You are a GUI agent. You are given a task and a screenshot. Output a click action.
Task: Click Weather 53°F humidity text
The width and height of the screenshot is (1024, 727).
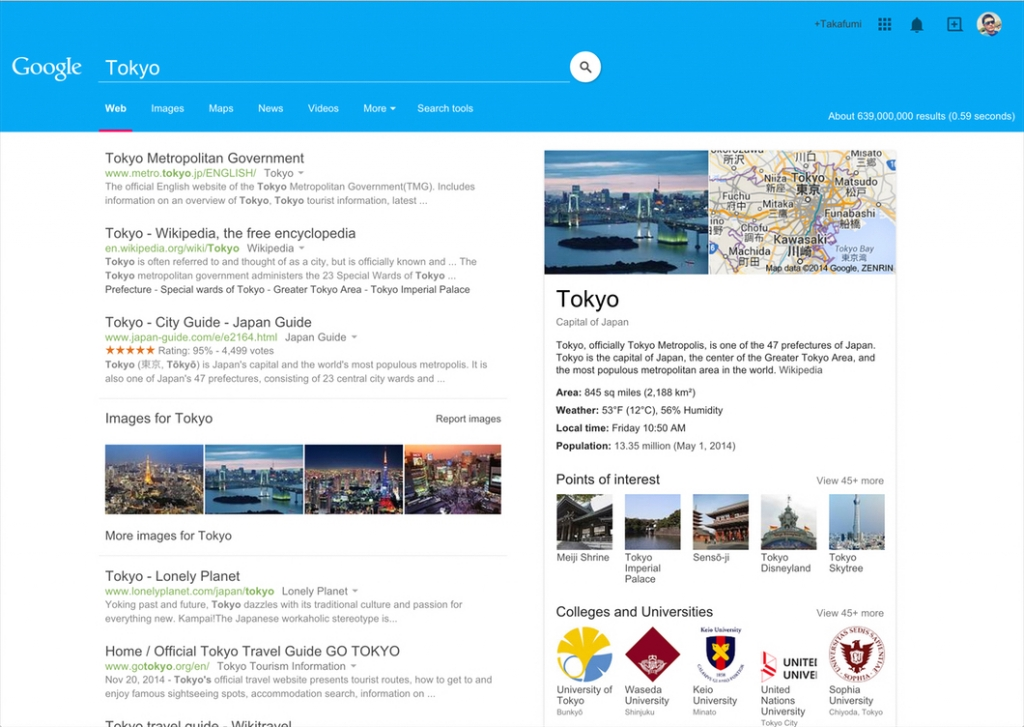pyautogui.click(x=639, y=411)
